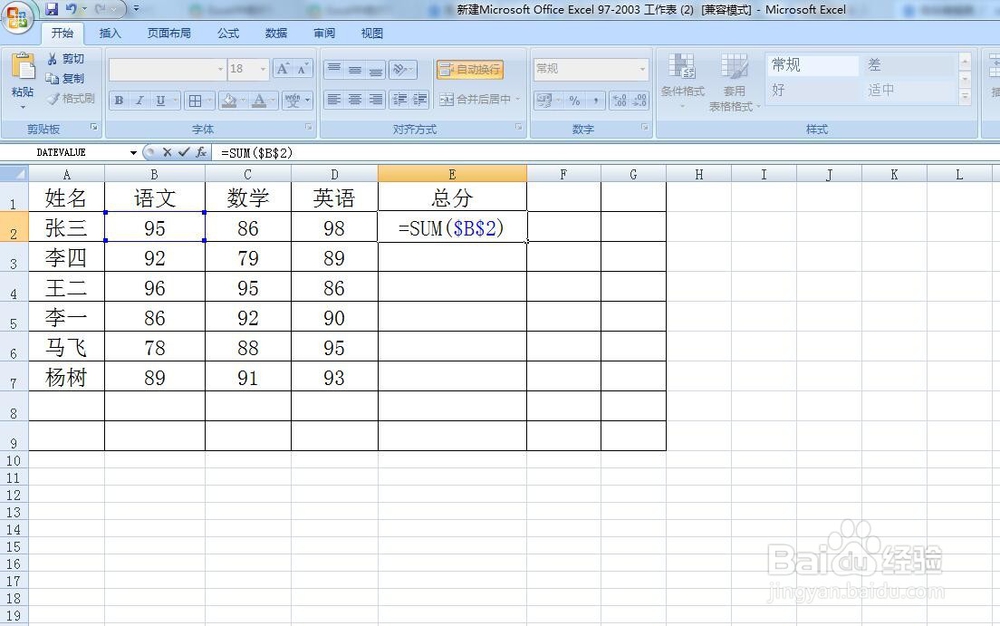The image size is (1000, 626).
Task: Switch to the 插入 ribbon tab
Action: tap(110, 32)
